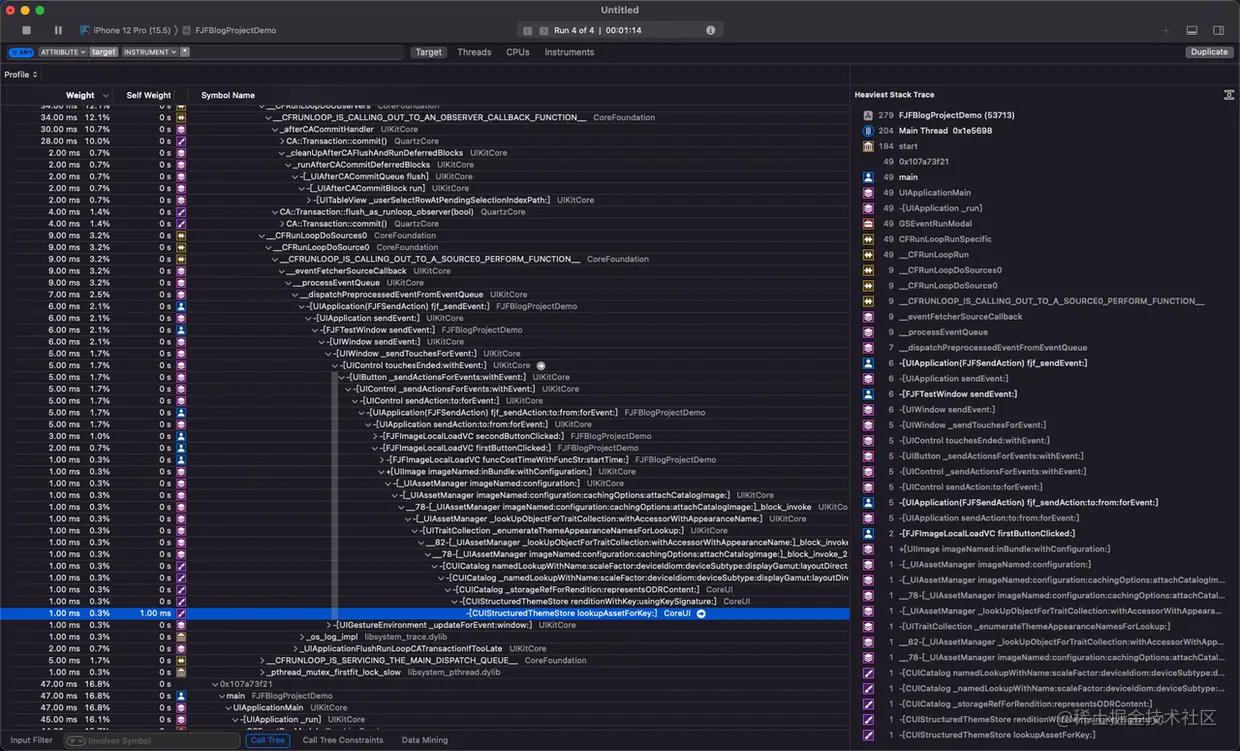Screen dimensions: 1240x751
Task: Go to the next run
Action: pos(542,31)
